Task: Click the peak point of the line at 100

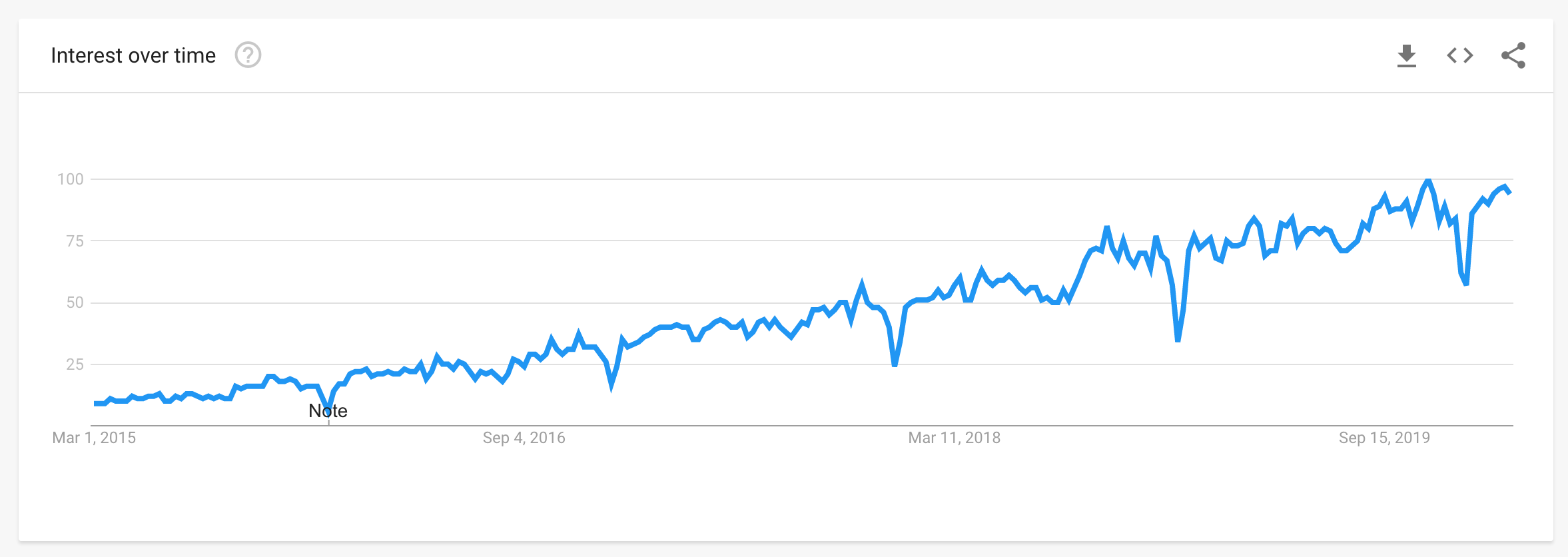Action: [1427, 180]
